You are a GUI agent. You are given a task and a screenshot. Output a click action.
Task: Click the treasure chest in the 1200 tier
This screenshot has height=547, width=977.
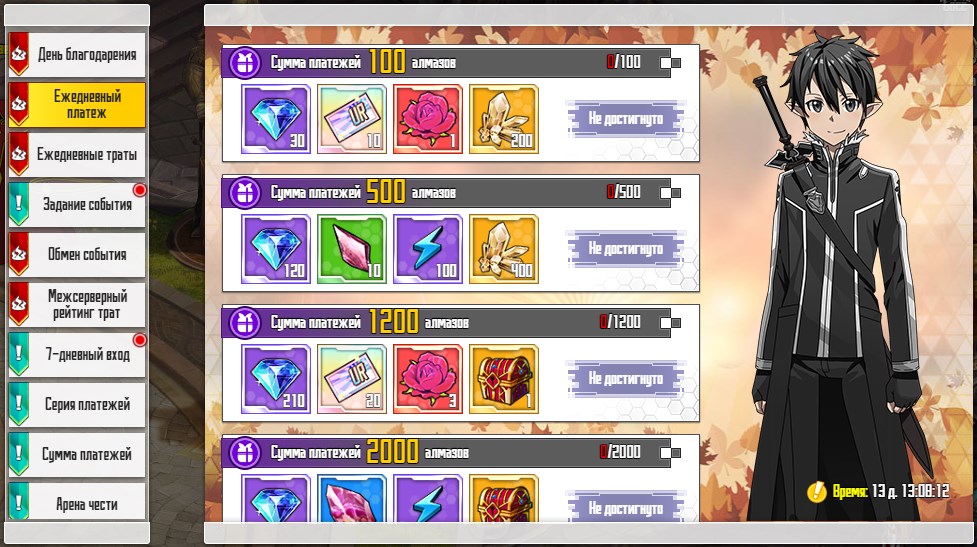(503, 379)
